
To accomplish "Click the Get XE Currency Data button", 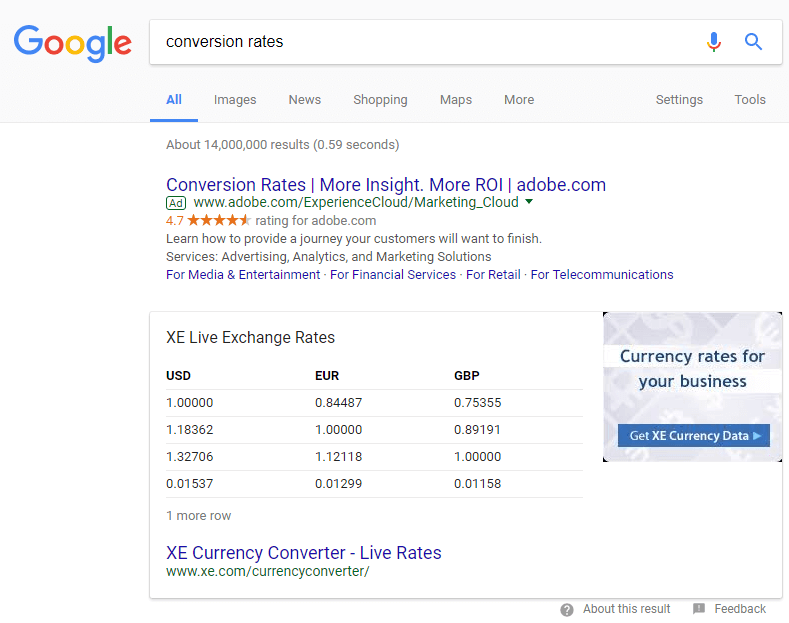I will [694, 436].
